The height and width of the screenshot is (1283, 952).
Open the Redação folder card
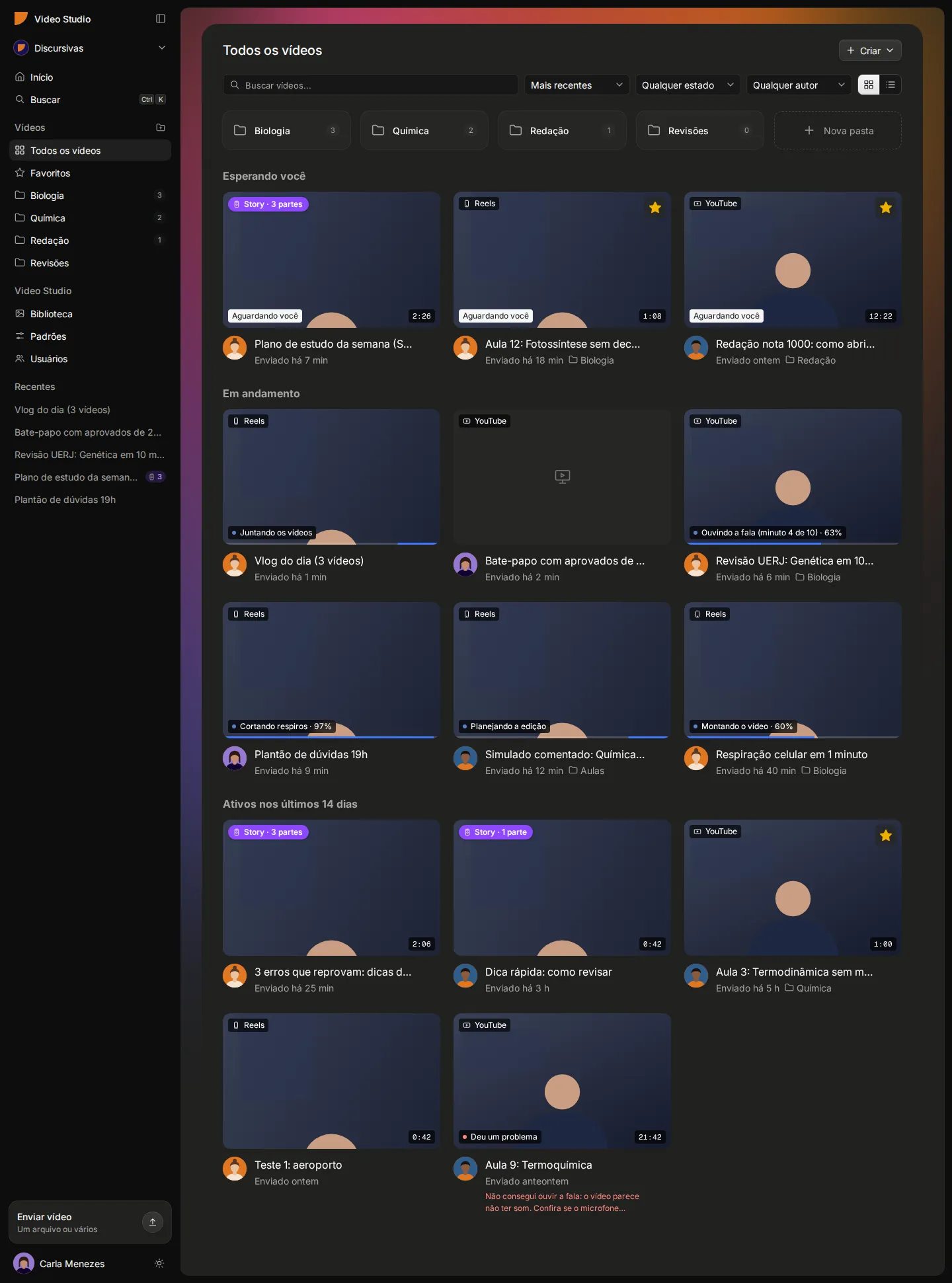pos(562,130)
